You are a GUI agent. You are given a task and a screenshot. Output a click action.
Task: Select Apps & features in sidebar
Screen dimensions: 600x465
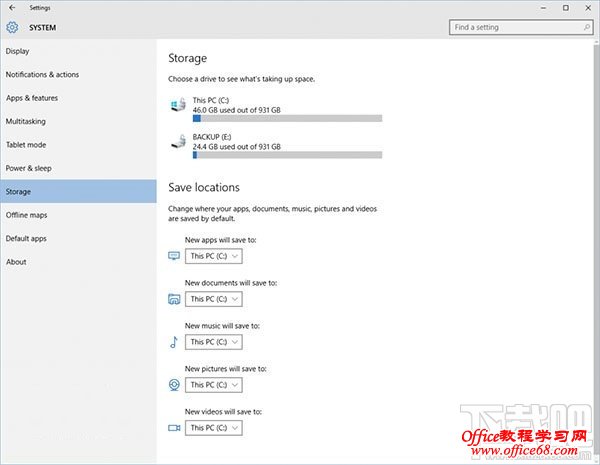pos(78,98)
